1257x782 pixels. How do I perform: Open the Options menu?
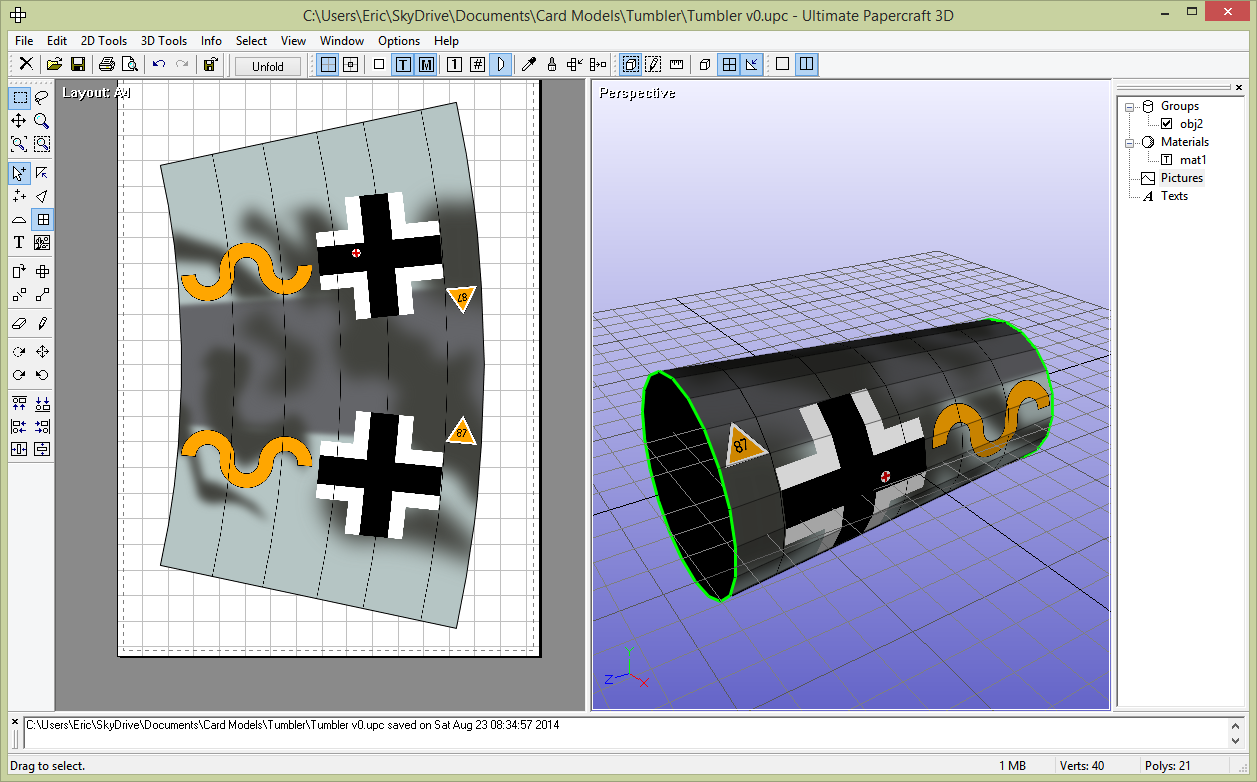click(x=399, y=41)
